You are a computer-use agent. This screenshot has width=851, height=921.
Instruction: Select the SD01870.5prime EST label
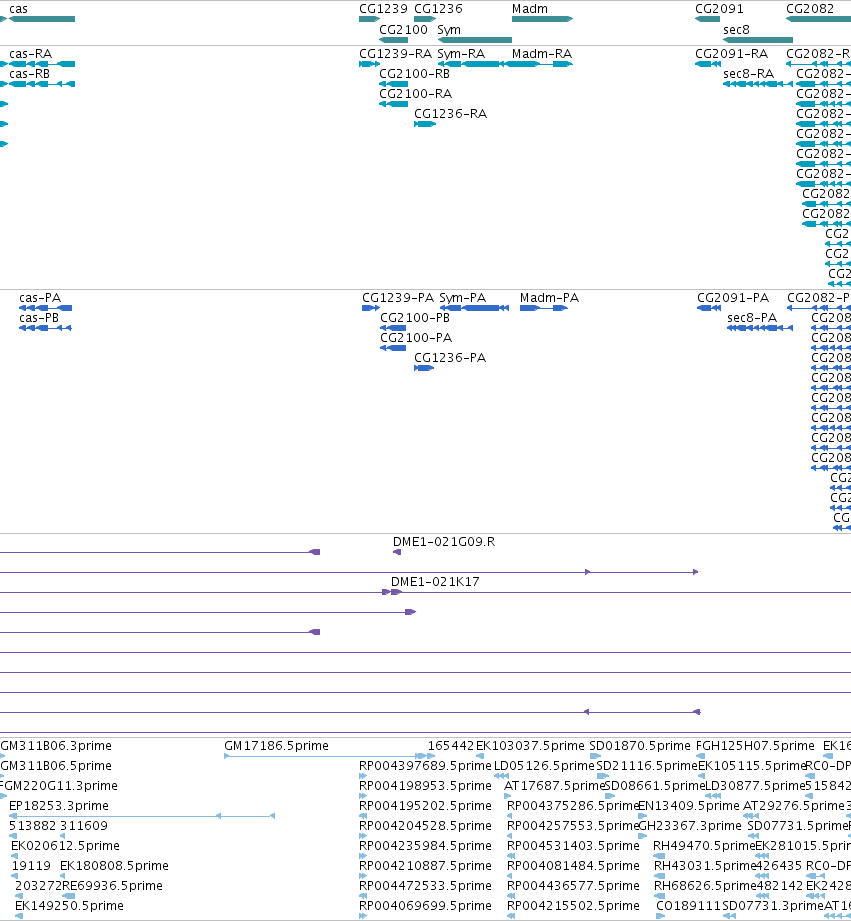pyautogui.click(x=640, y=746)
